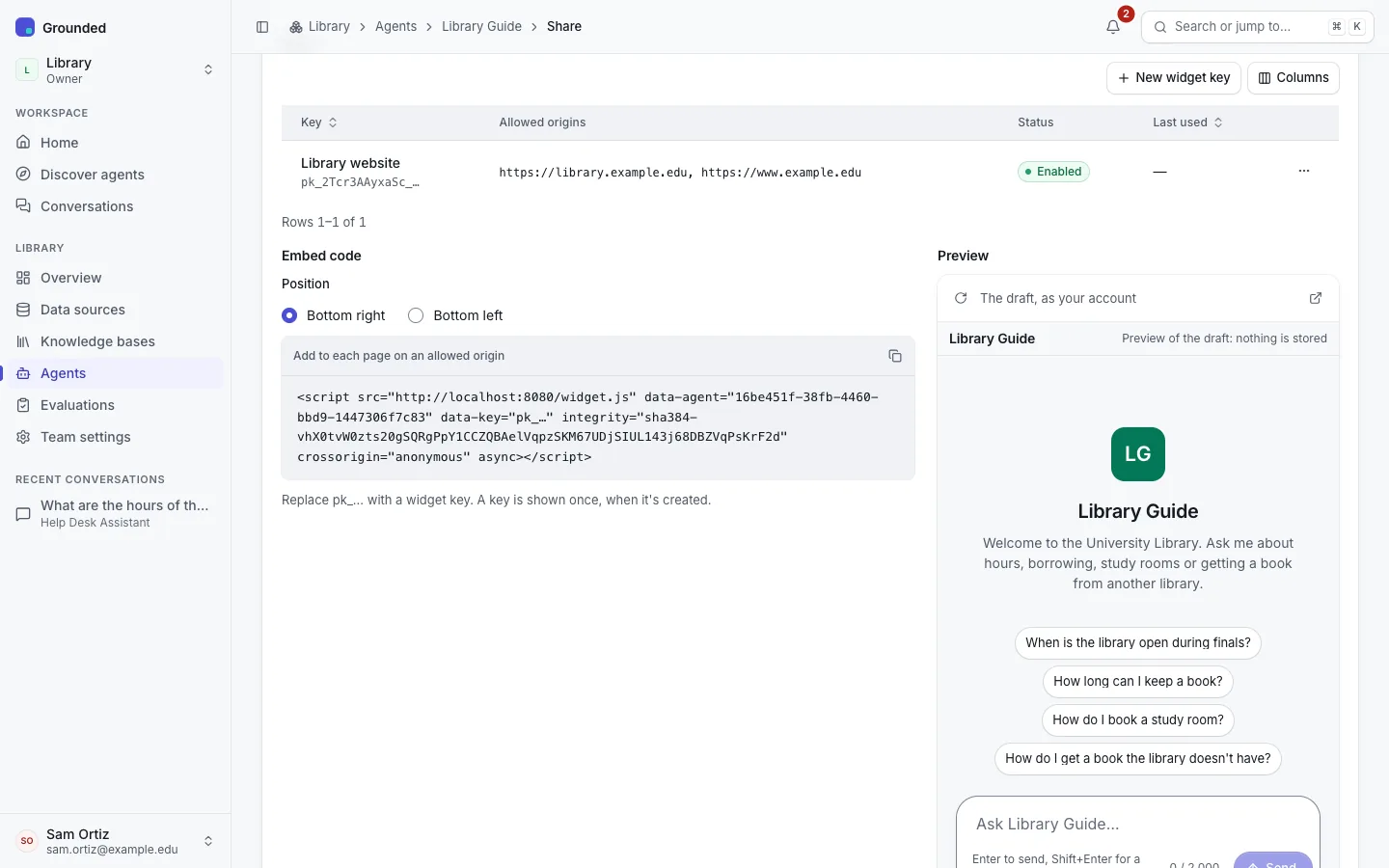This screenshot has width=1389, height=868.
Task: Open the Columns chooser
Action: 1294,78
